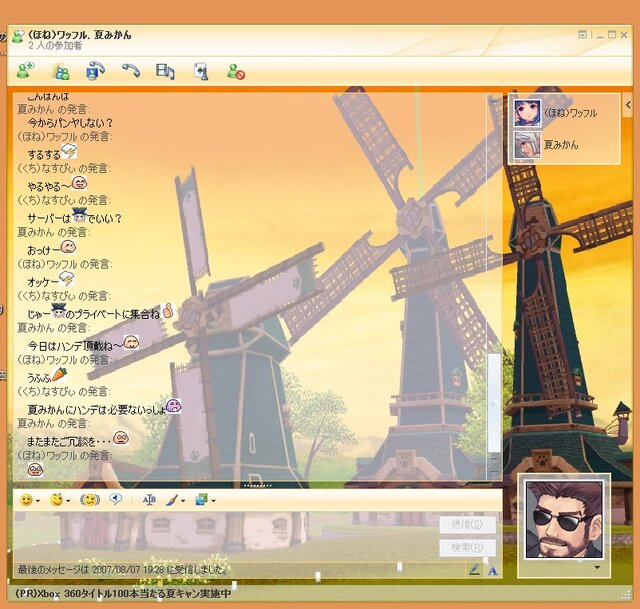The image size is (640, 609).
Task: Click the 送信(S) send button
Action: coord(467,524)
